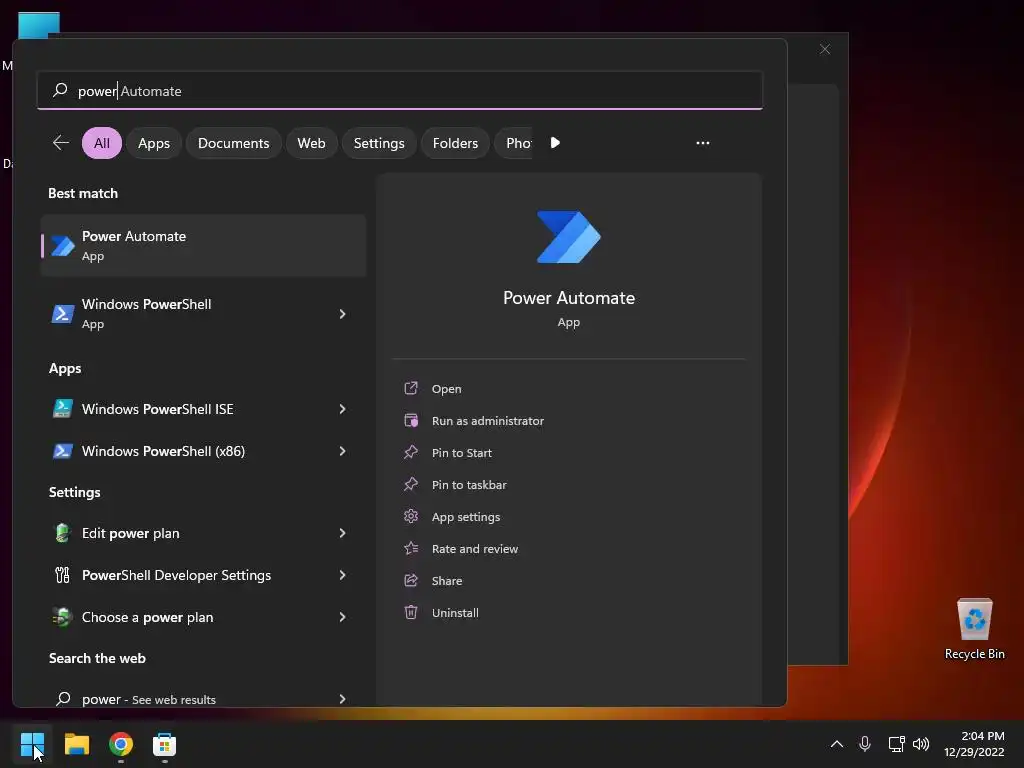Click PowerShell Developer Settings tools icon

point(63,575)
